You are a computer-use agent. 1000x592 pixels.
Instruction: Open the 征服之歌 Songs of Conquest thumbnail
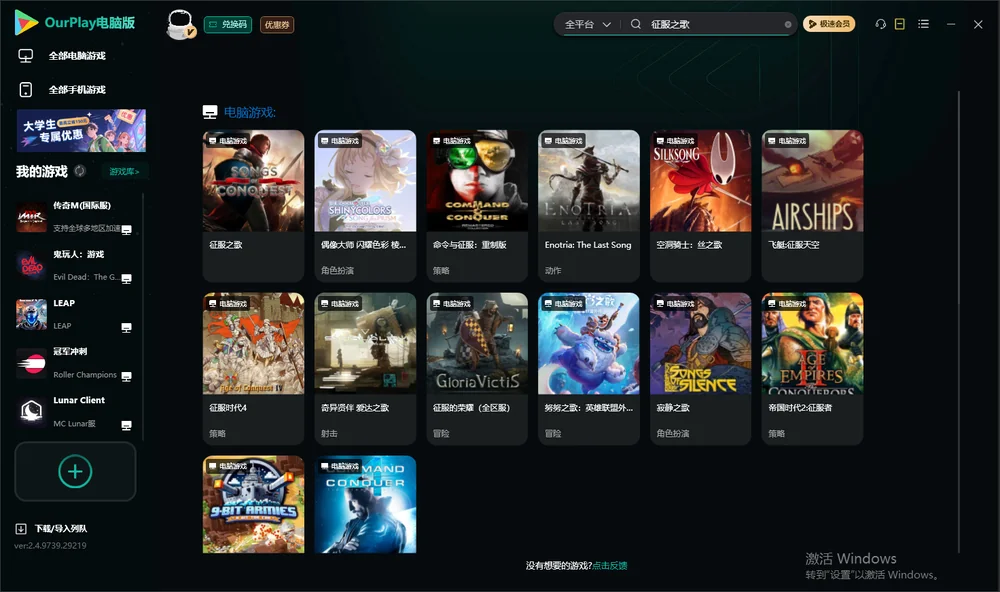click(253, 181)
